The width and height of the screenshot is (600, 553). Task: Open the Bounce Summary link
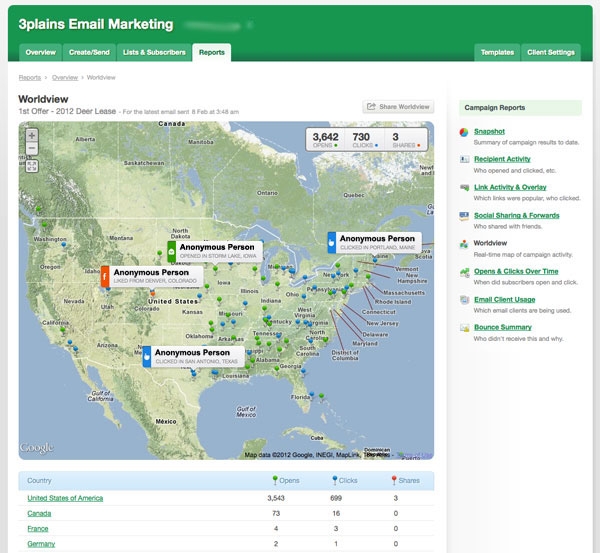pyautogui.click(x=503, y=327)
